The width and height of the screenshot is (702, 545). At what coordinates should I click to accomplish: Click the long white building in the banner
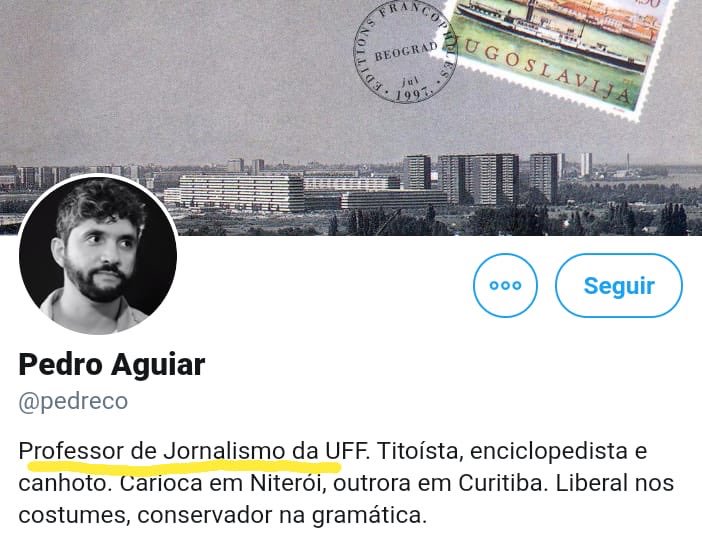241,193
